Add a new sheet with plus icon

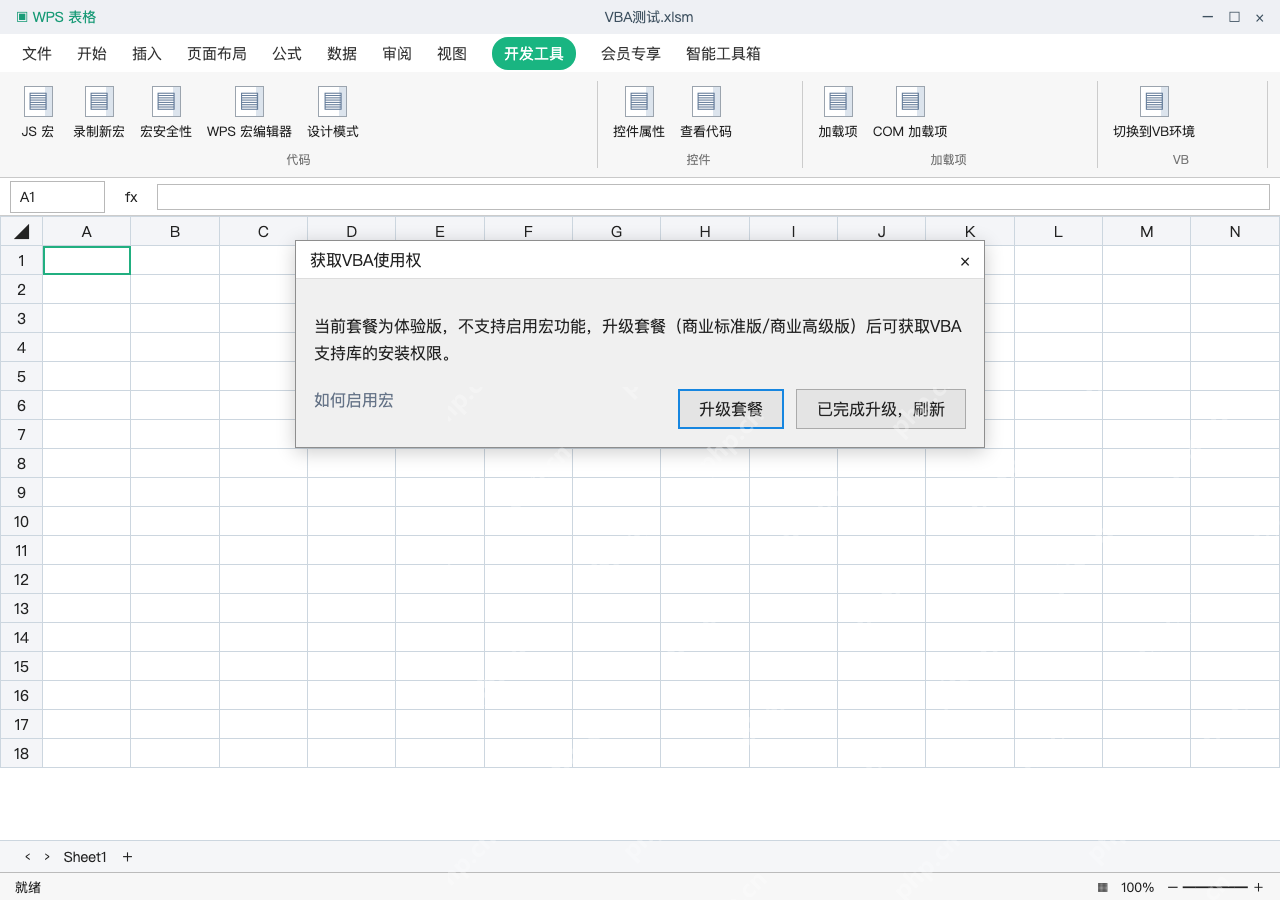pyautogui.click(x=127, y=857)
